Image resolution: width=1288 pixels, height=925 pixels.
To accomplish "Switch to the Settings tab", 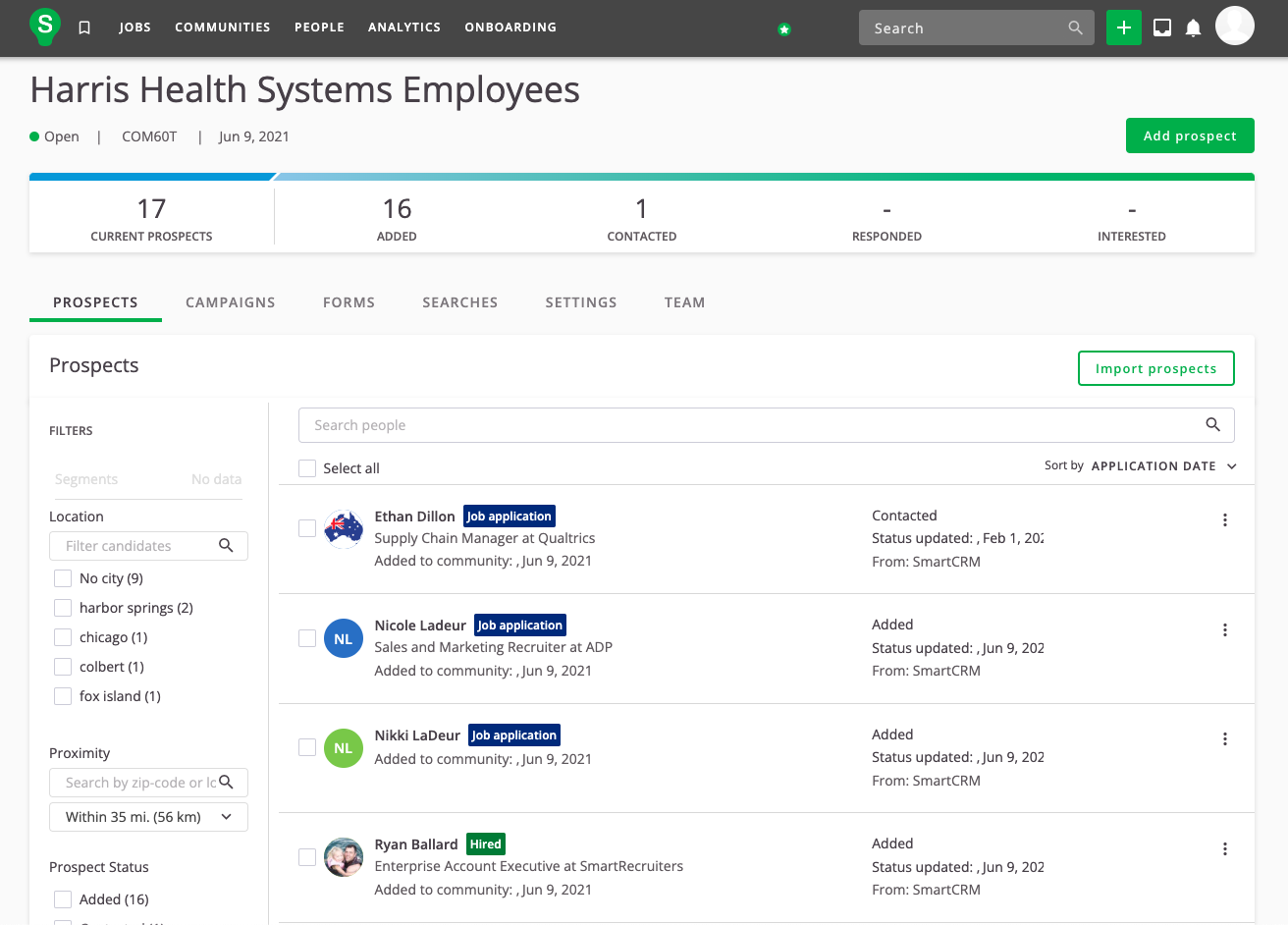I will point(581,302).
